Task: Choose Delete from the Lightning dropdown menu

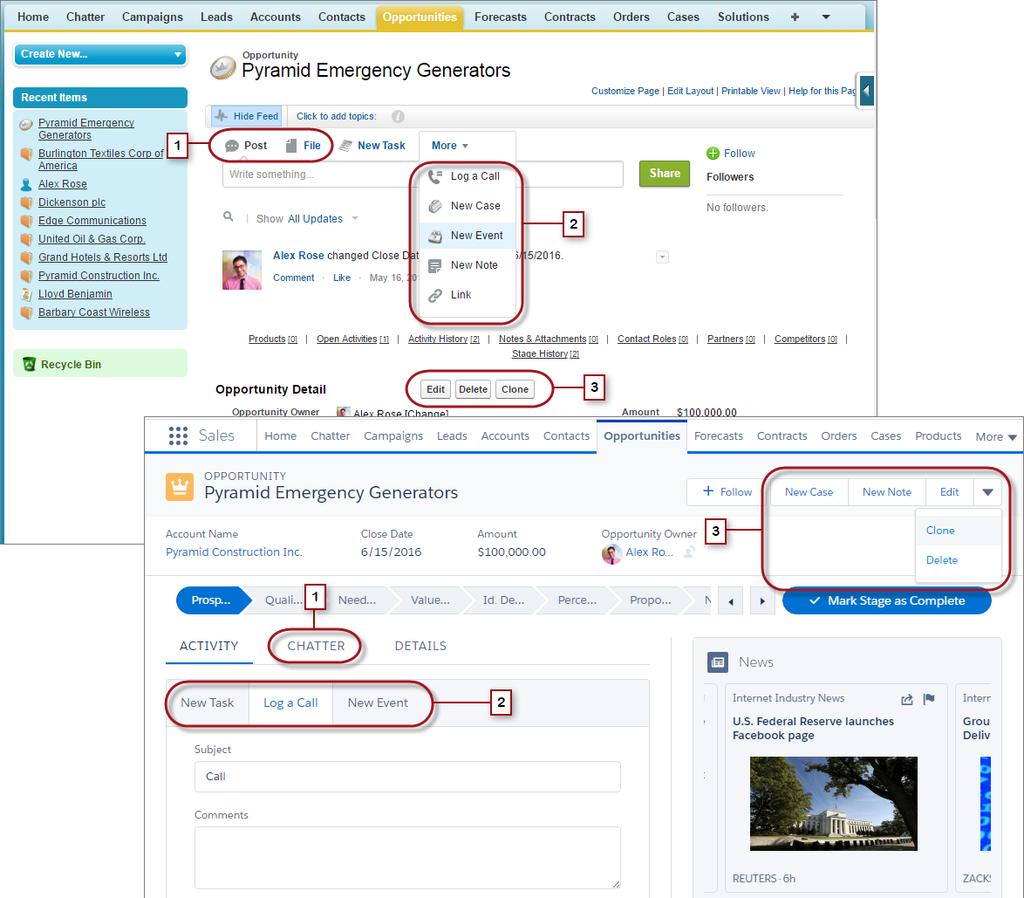Action: pyautogui.click(x=942, y=560)
